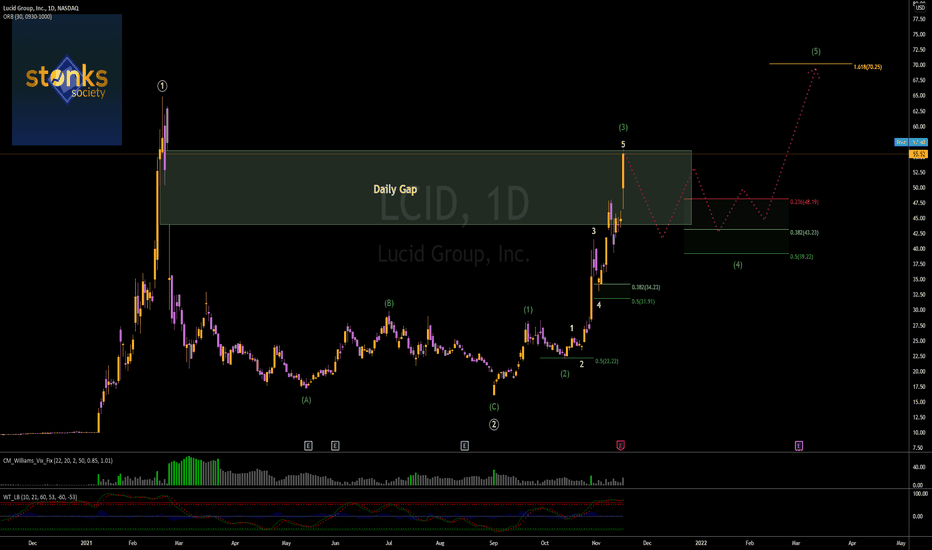The height and width of the screenshot is (550, 932).
Task: Select the green (A) wave label
Action: 306,400
